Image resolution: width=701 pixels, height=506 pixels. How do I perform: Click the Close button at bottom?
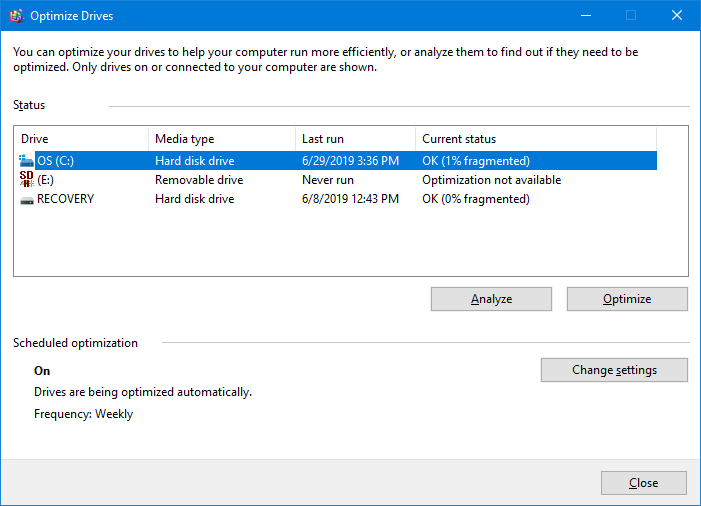(x=644, y=483)
